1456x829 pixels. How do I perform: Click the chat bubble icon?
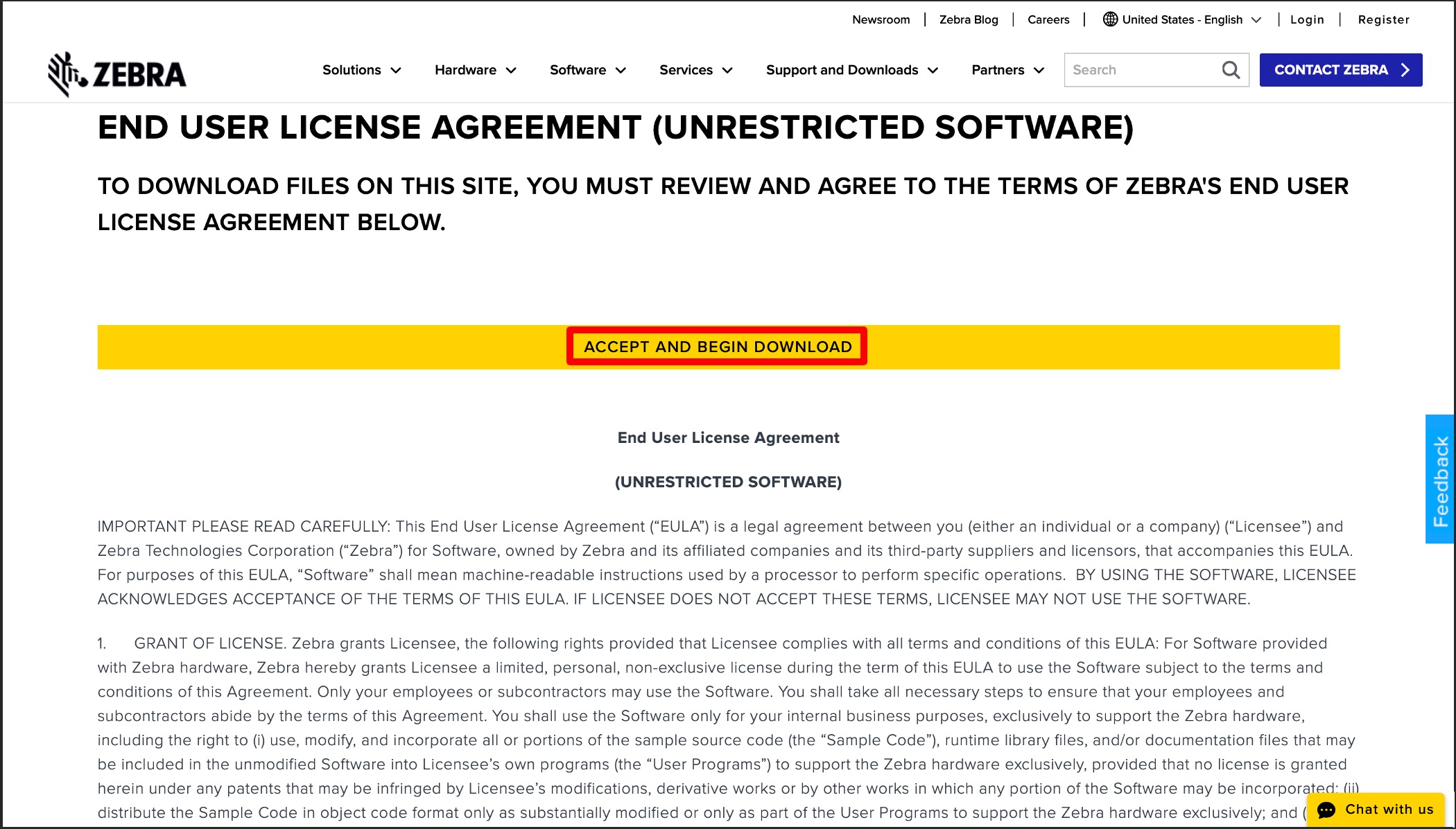pyautogui.click(x=1326, y=810)
